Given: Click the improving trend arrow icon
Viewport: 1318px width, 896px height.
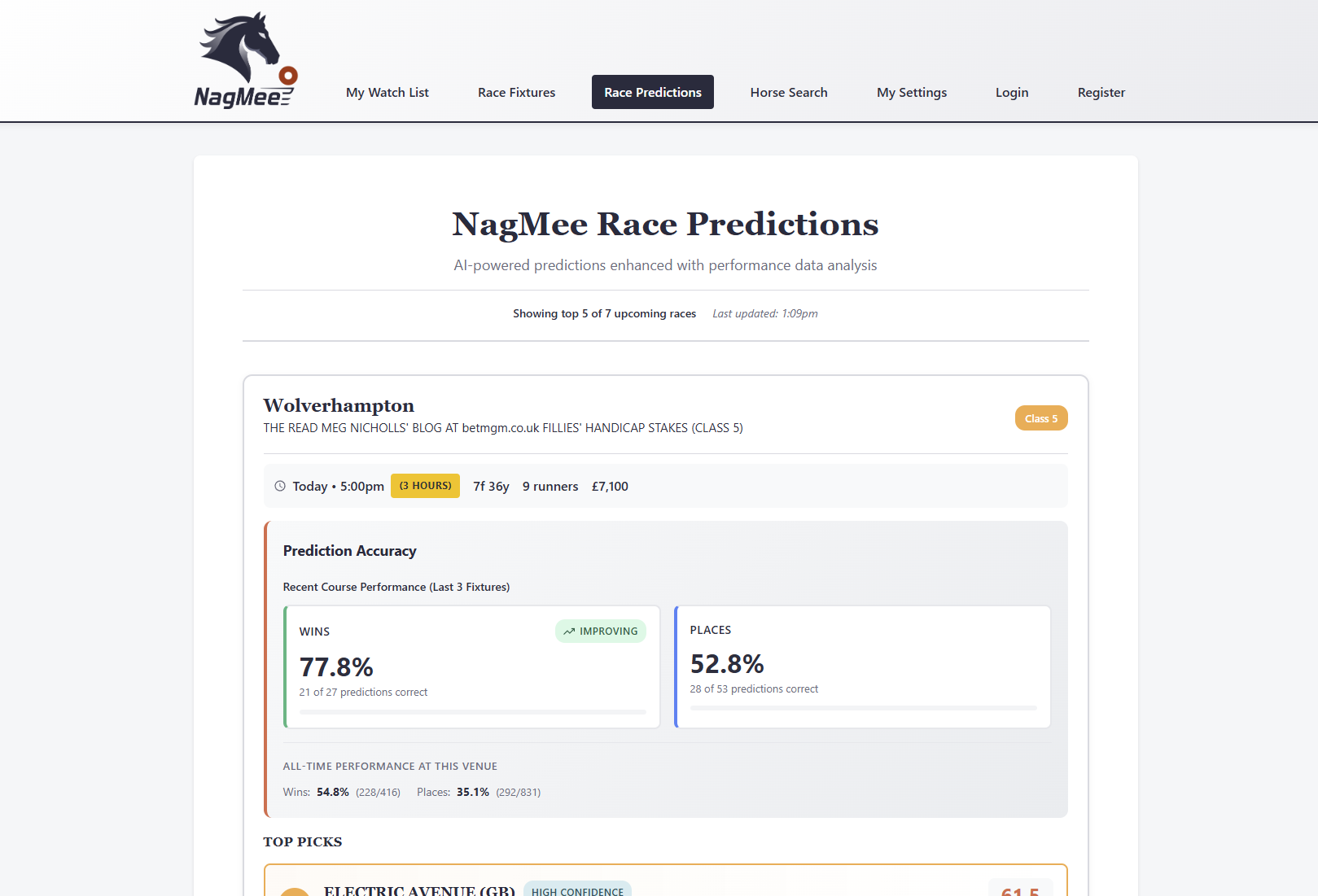Looking at the screenshot, I should (569, 632).
